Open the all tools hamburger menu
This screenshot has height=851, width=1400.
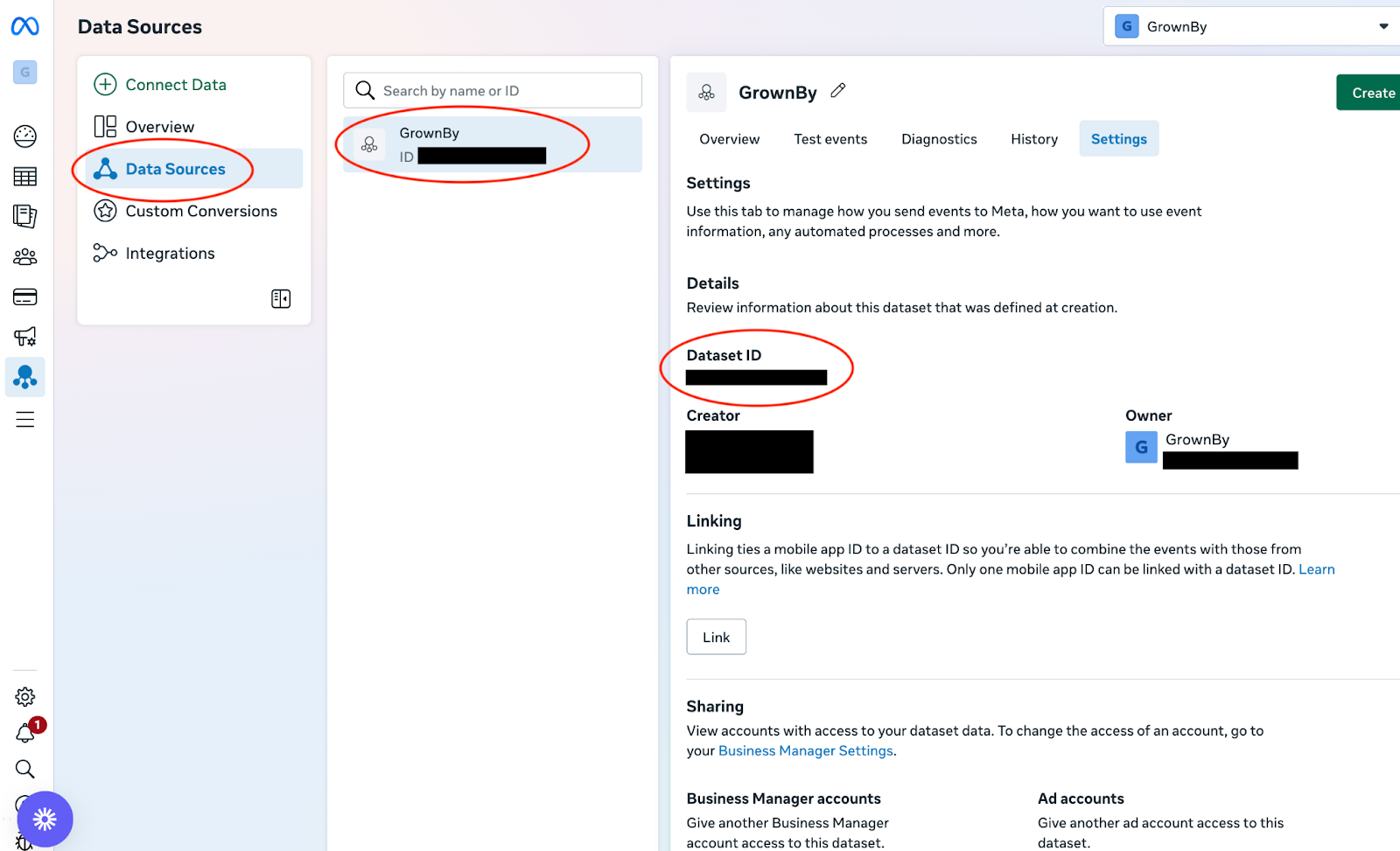pyautogui.click(x=25, y=420)
